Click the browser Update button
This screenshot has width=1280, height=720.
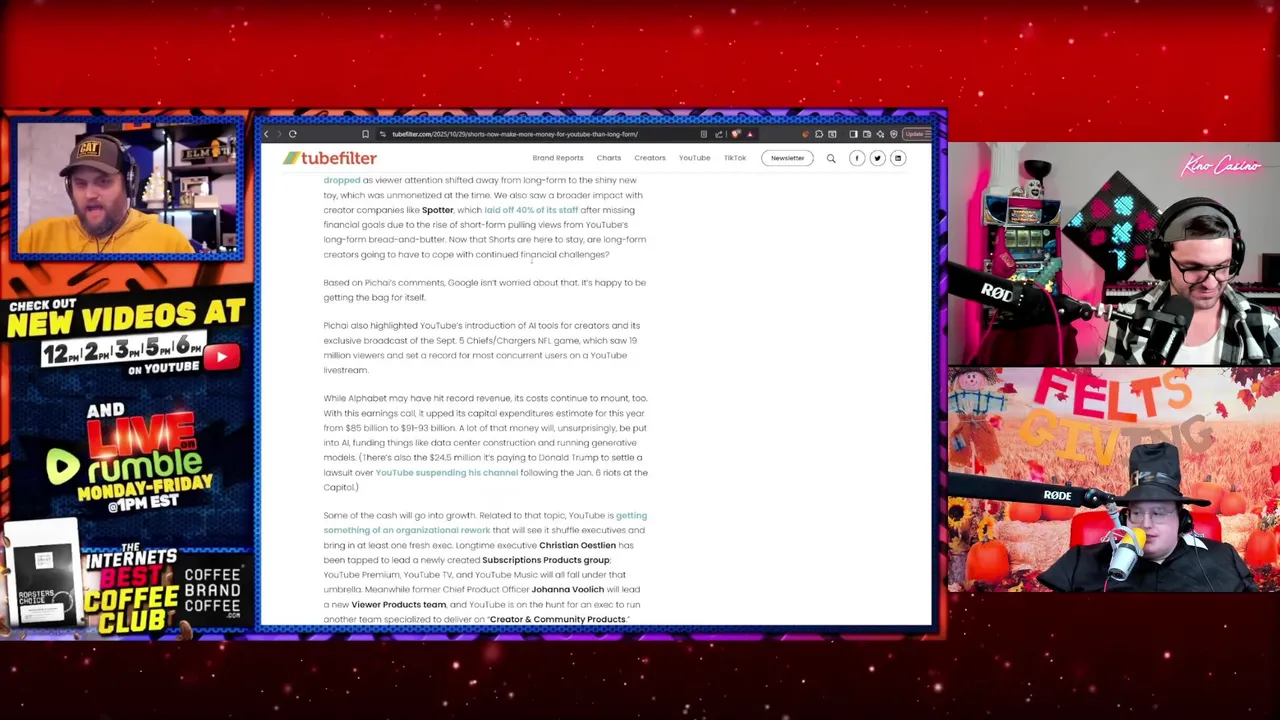tap(914, 134)
